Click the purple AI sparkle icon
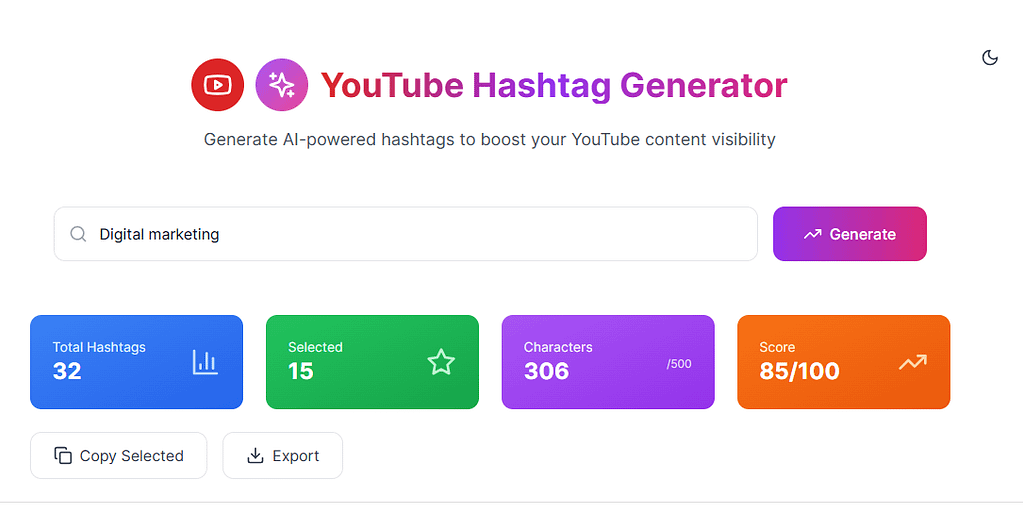 pyautogui.click(x=281, y=85)
